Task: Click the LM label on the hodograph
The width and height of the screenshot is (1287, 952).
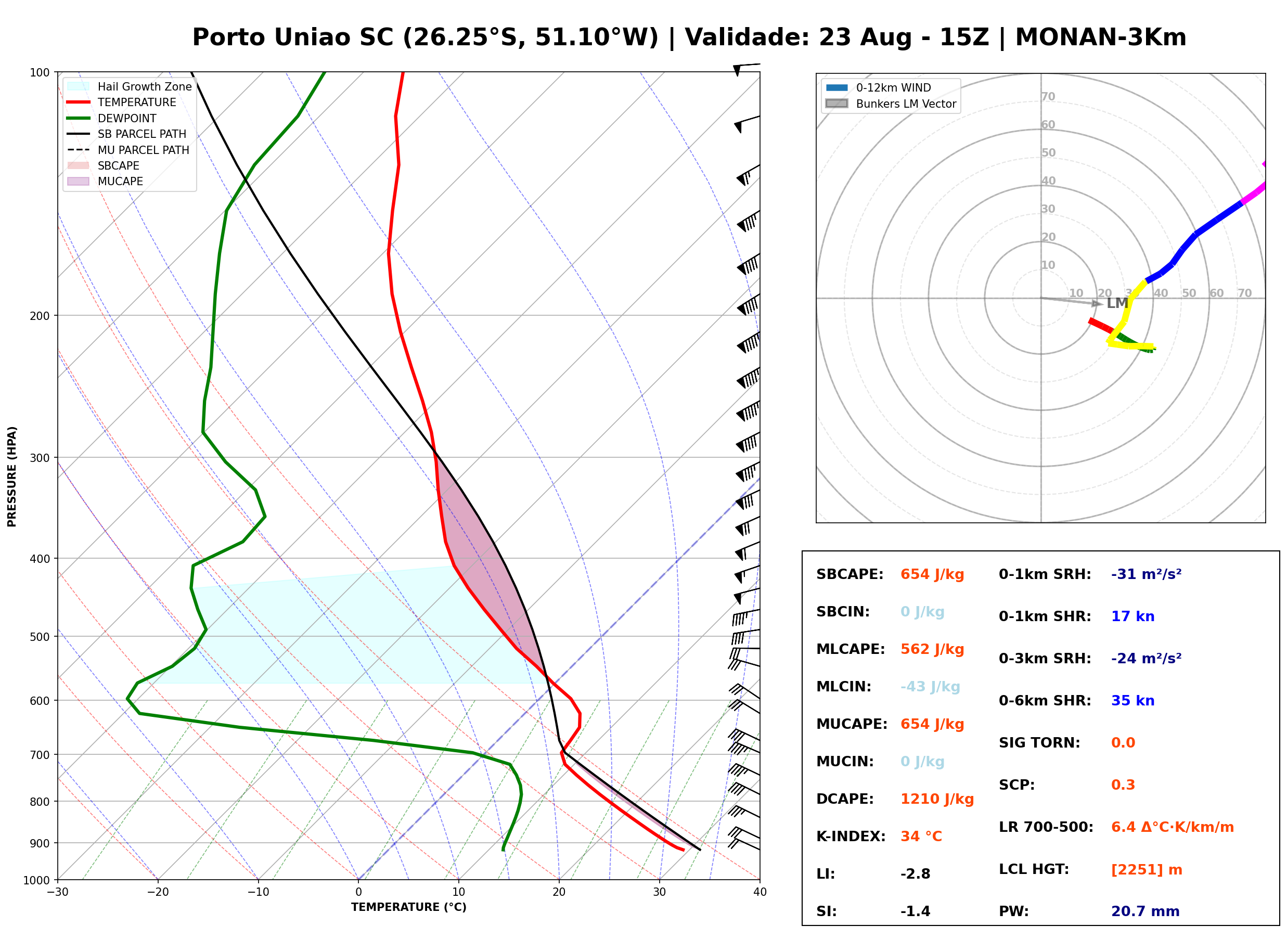Action: [x=1117, y=304]
